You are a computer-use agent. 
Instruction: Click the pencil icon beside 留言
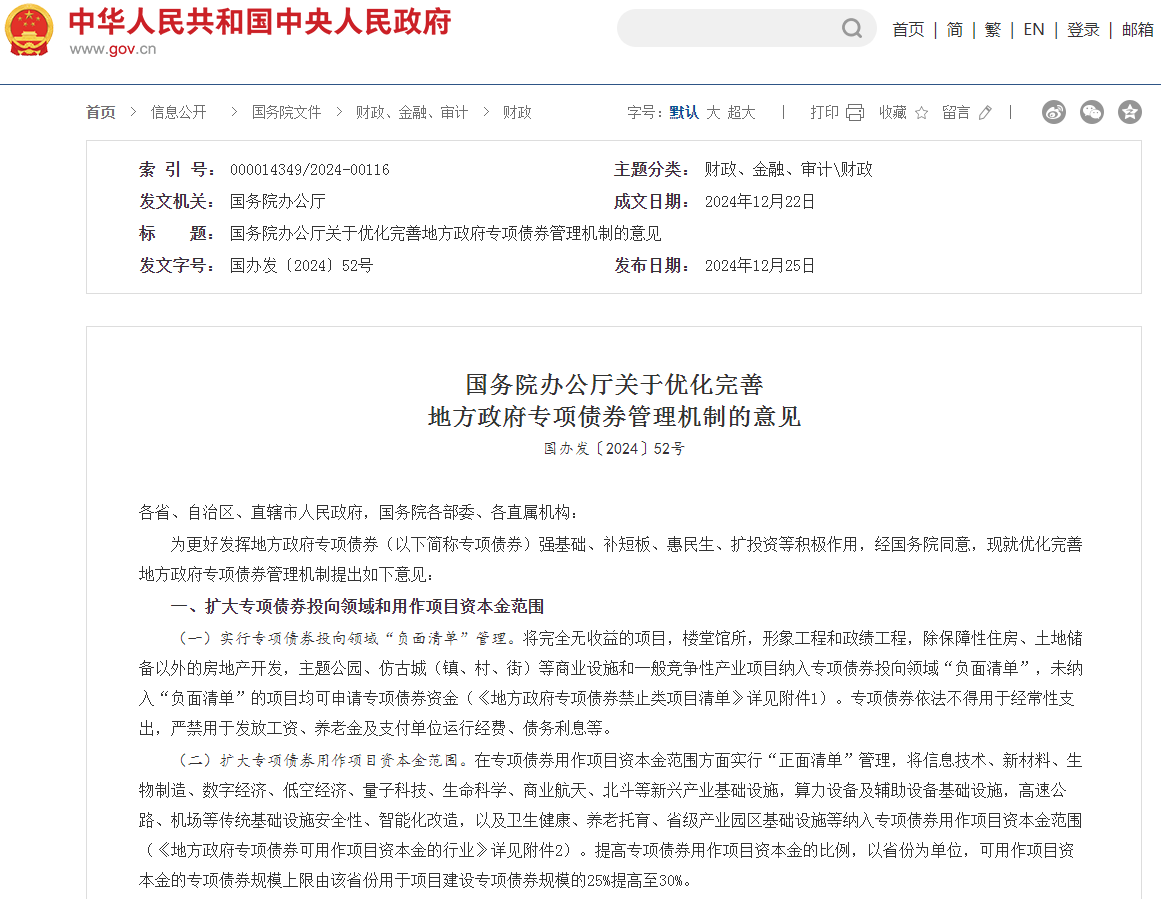[x=985, y=113]
